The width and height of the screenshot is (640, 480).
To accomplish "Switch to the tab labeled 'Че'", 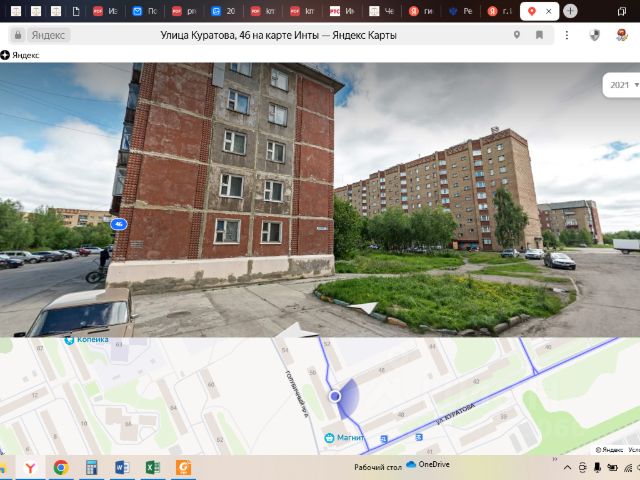I will tap(382, 11).
